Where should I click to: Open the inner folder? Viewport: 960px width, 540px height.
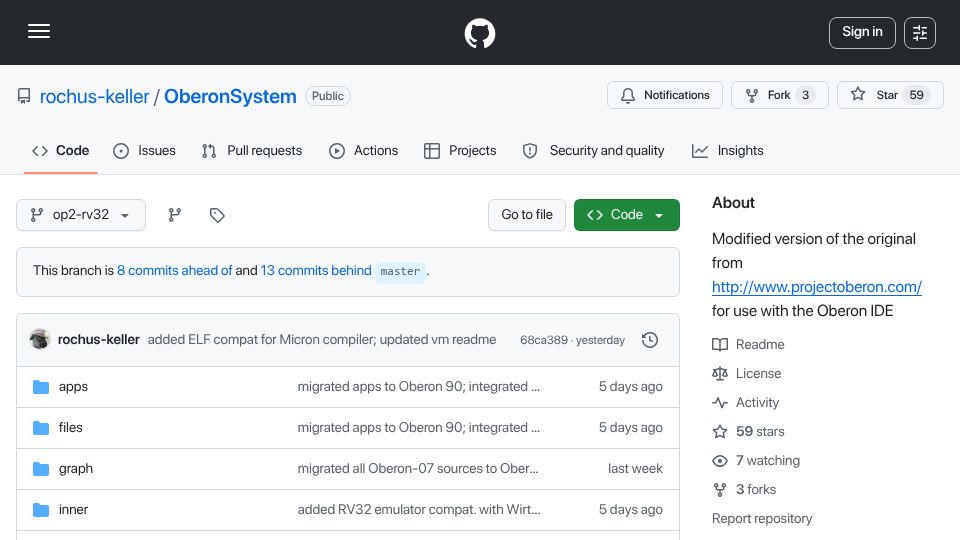(73, 510)
